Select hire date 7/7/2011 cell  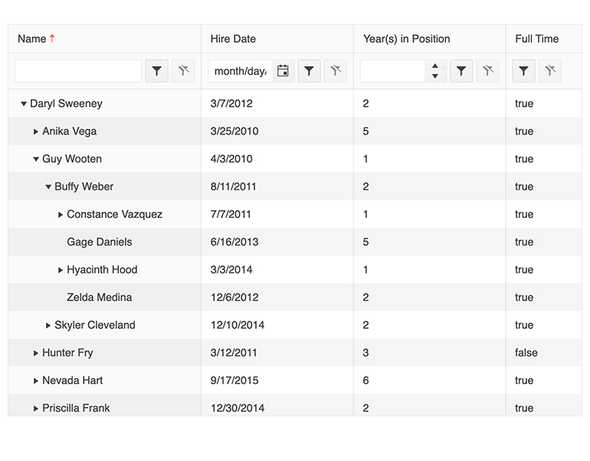click(277, 215)
